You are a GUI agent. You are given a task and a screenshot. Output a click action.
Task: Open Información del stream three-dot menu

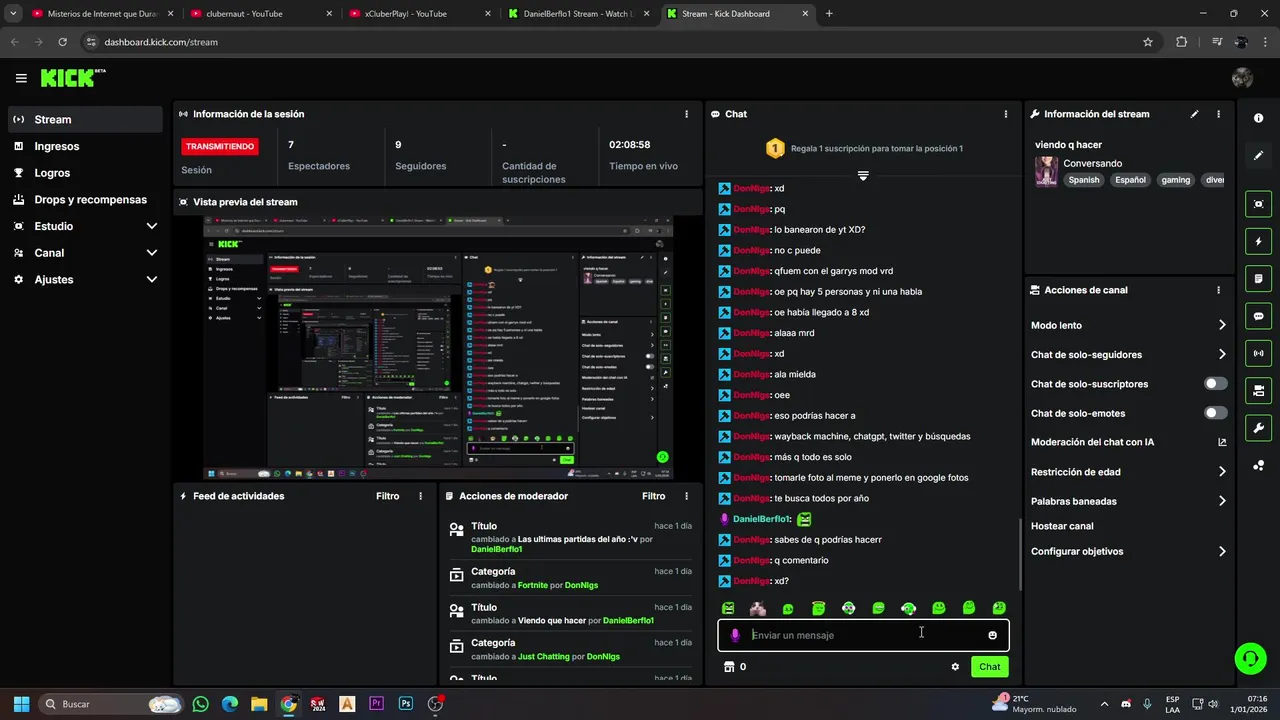(x=1218, y=114)
